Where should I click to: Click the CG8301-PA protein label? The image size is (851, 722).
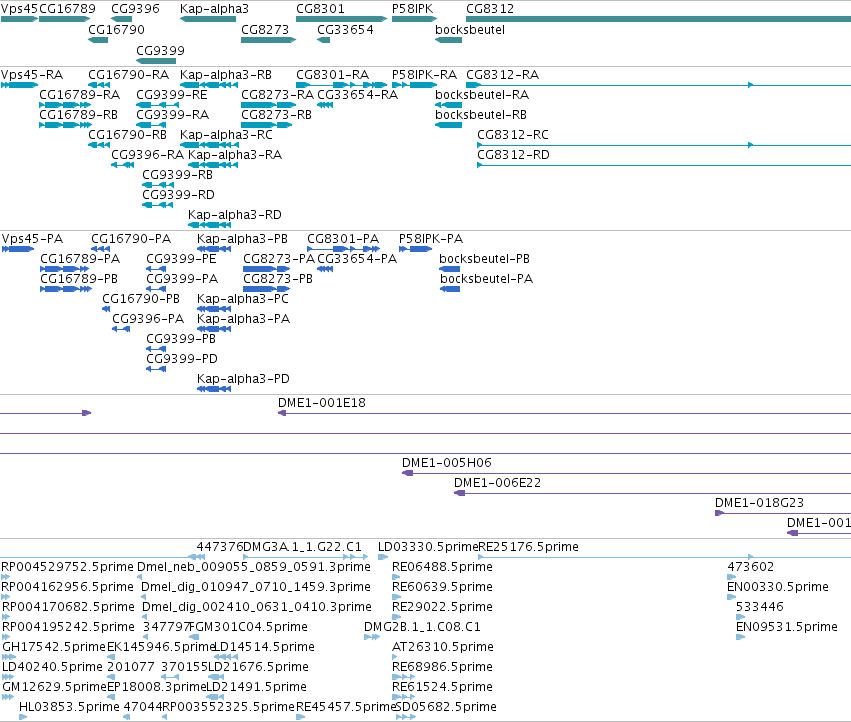343,239
